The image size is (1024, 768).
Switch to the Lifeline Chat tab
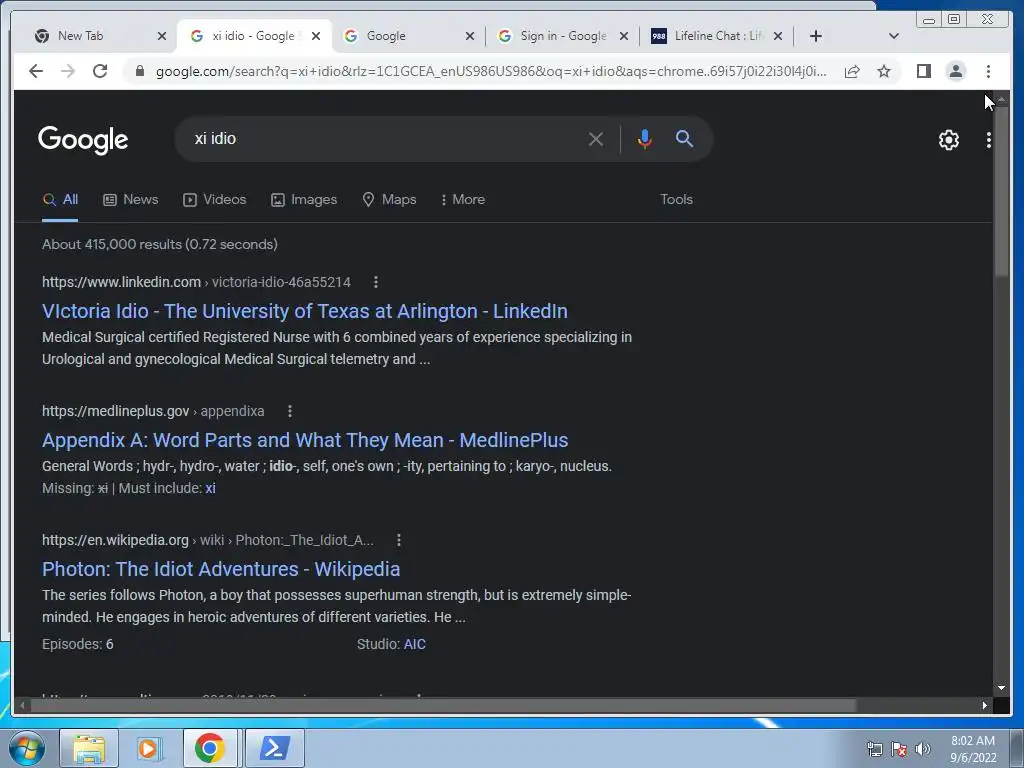coord(716,36)
